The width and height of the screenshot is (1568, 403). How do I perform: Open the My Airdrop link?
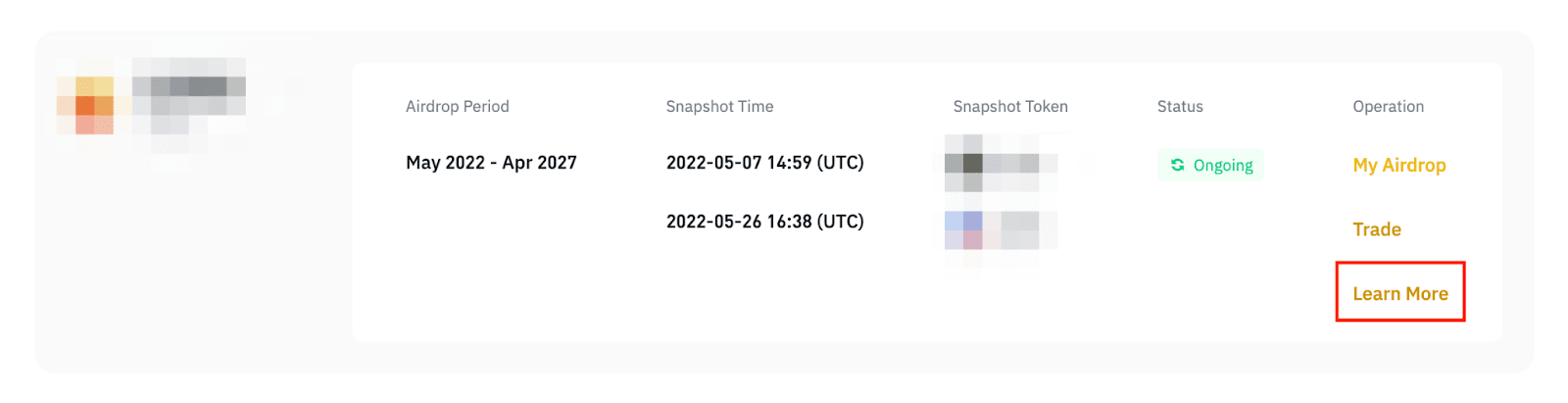coord(1398,165)
